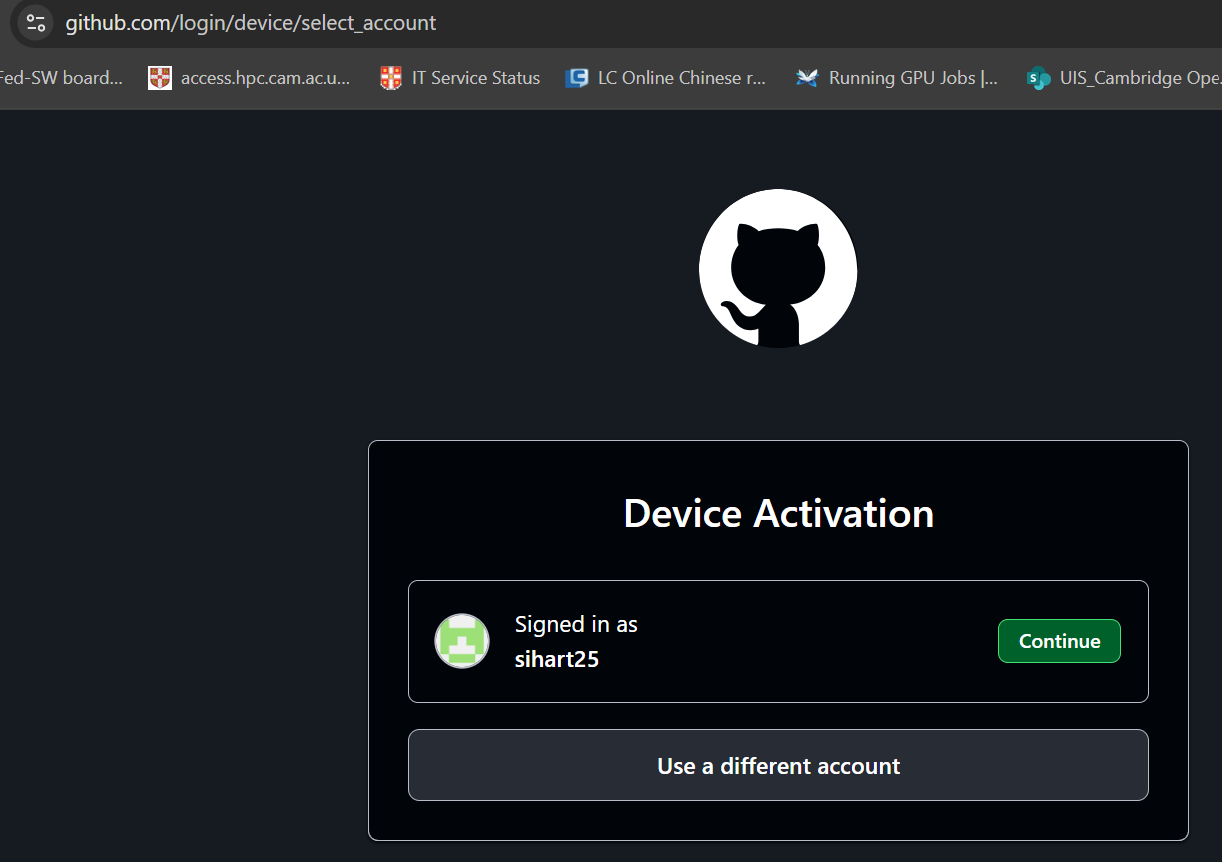Focus the address bar URL text
Screen dimensions: 1222x862
point(251,22)
